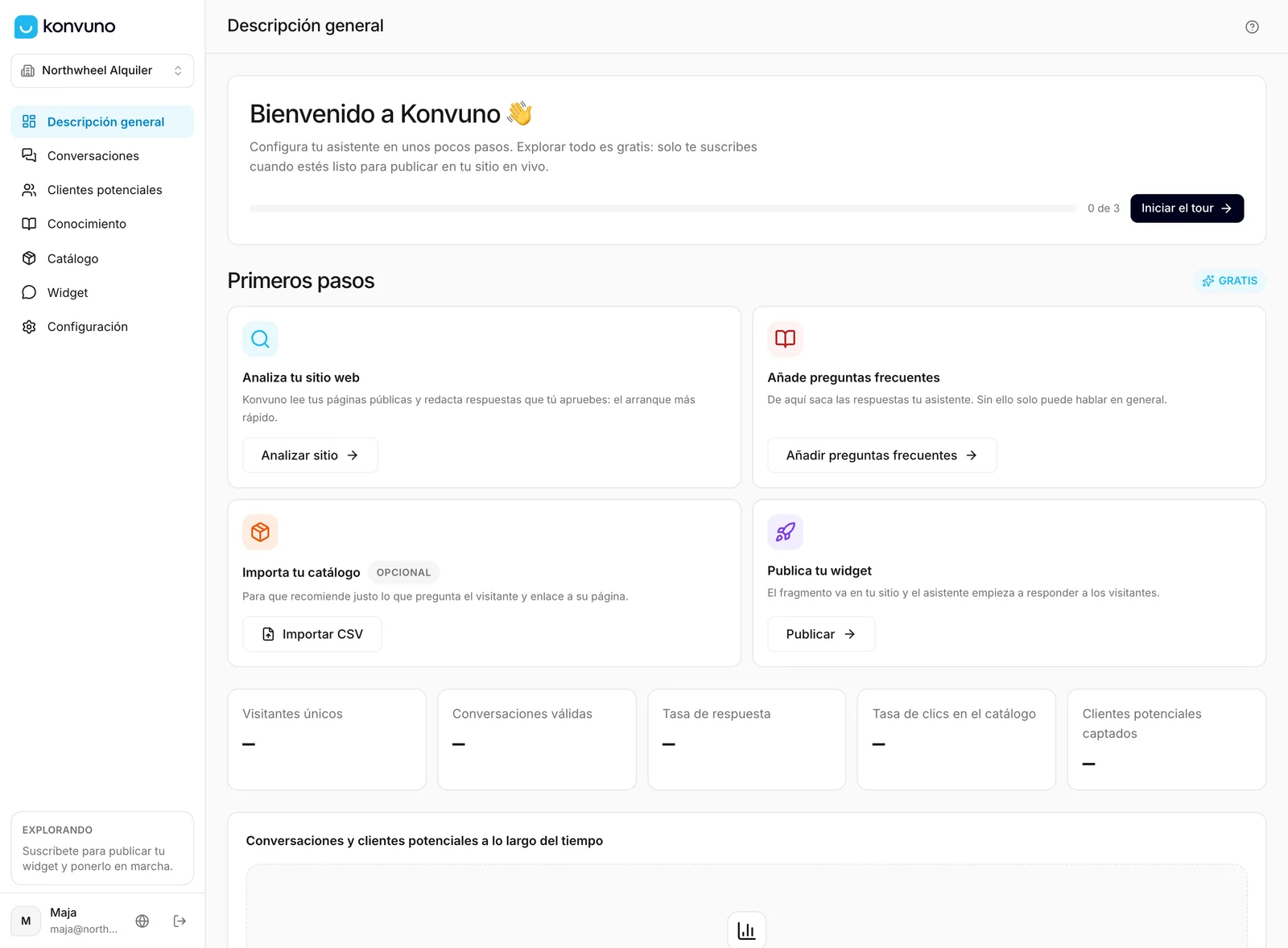Click the book icon on preguntas frecuentes card

[785, 339]
